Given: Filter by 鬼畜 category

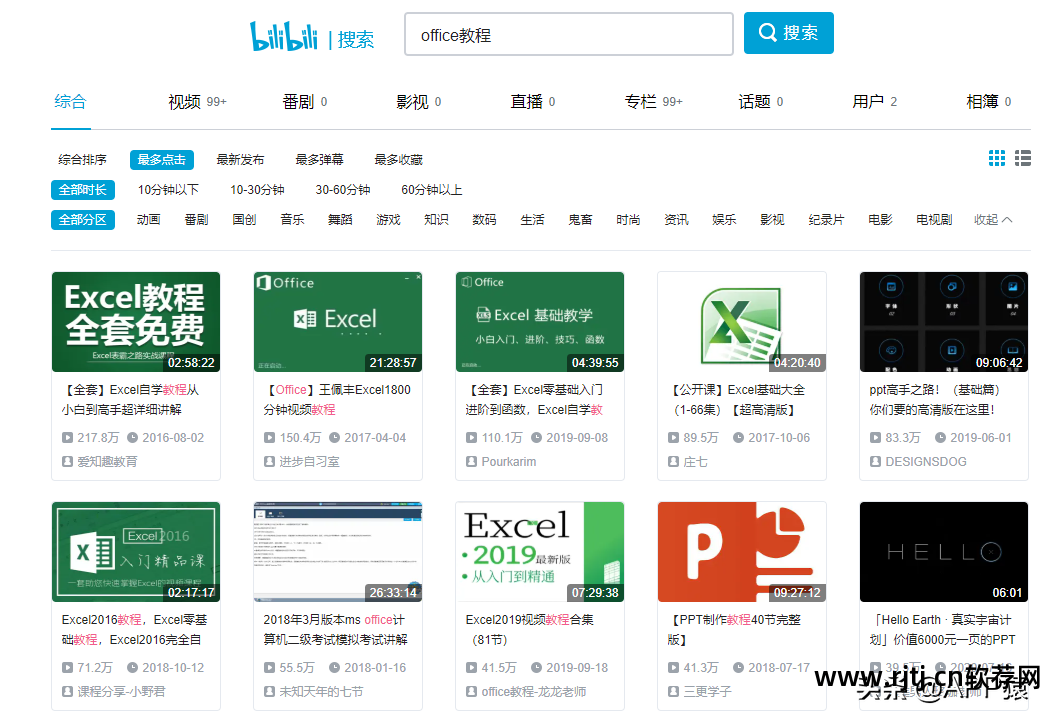Looking at the screenshot, I should pos(581,220).
